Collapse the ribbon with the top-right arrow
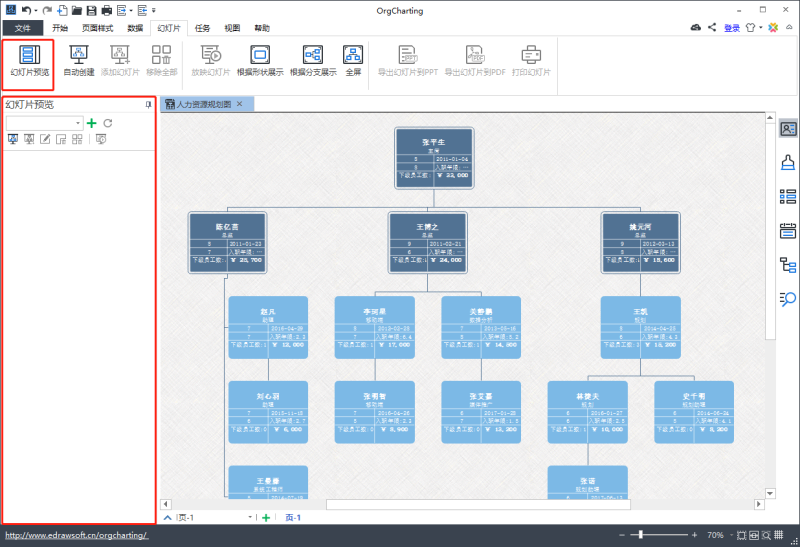 pyautogui.click(x=789, y=28)
